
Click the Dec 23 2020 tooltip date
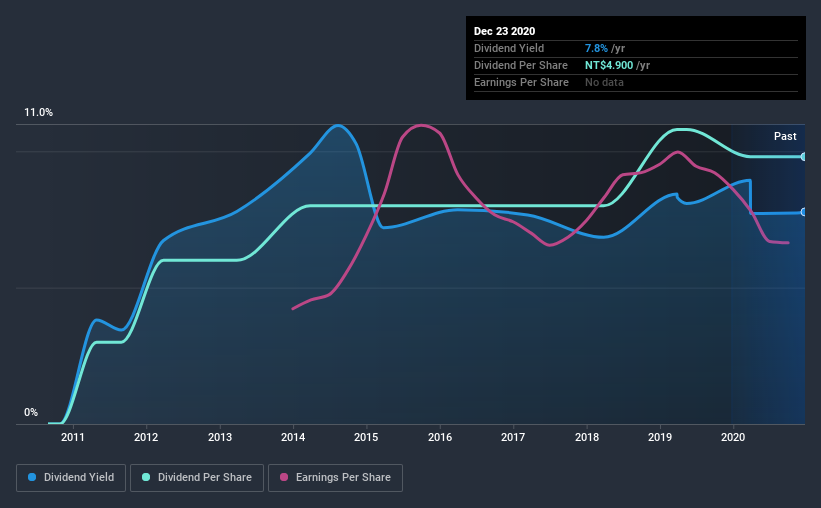click(504, 31)
